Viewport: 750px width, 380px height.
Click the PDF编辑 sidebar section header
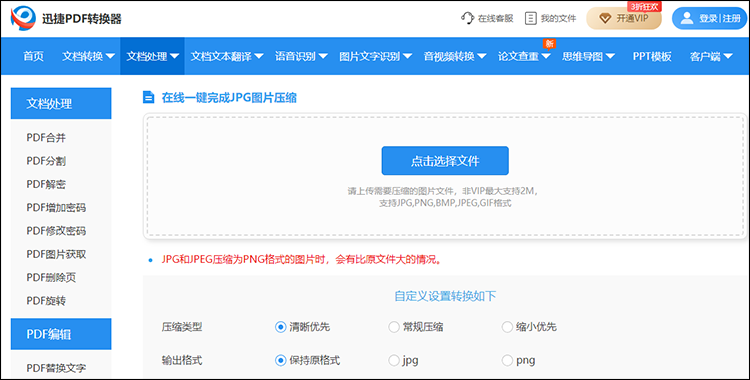(x=61, y=334)
